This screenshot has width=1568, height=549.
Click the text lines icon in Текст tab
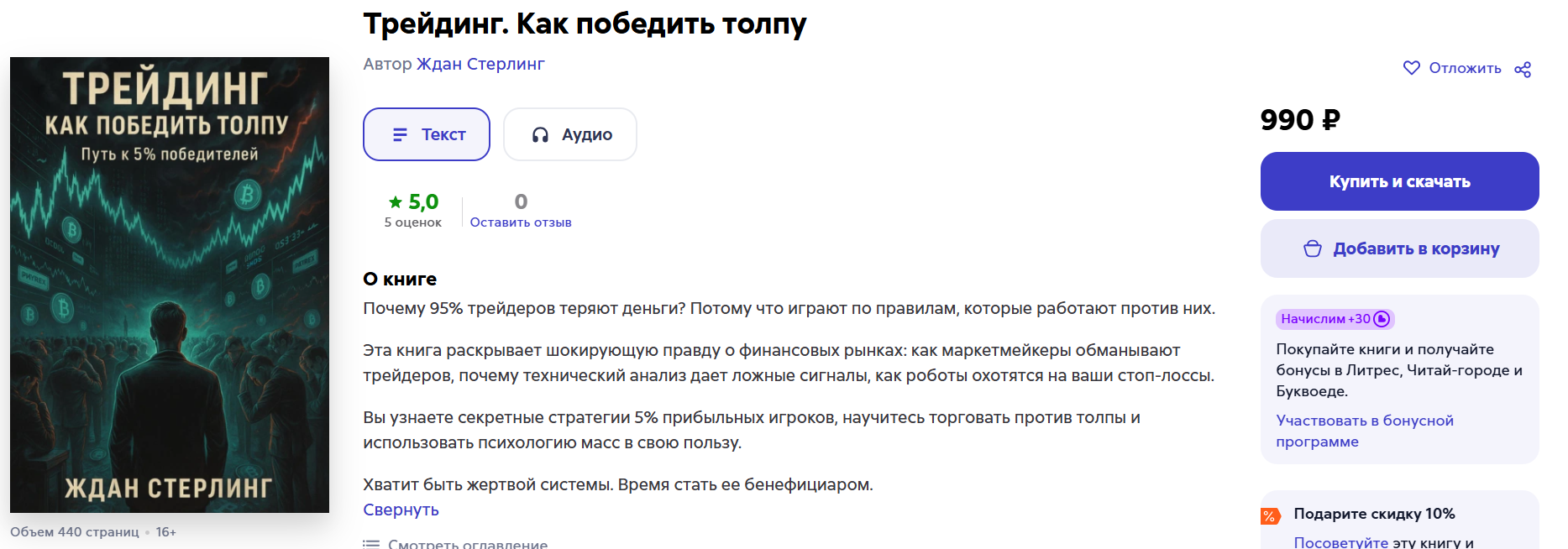(400, 134)
